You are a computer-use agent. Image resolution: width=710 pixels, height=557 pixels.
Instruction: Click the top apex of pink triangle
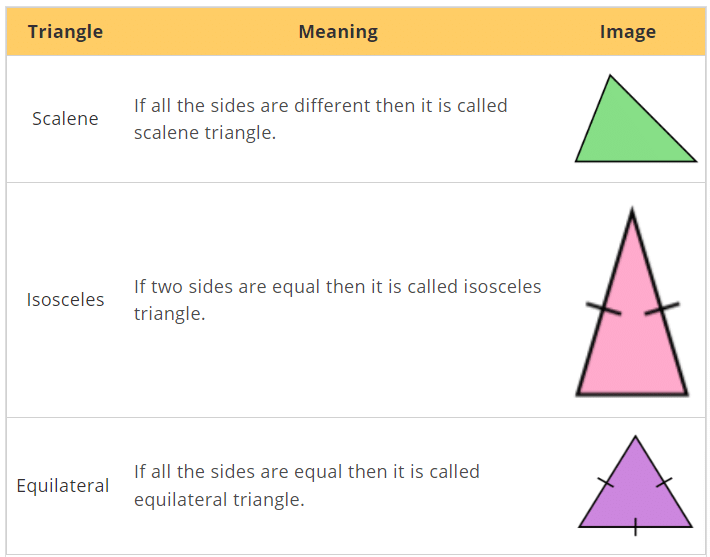(x=632, y=212)
